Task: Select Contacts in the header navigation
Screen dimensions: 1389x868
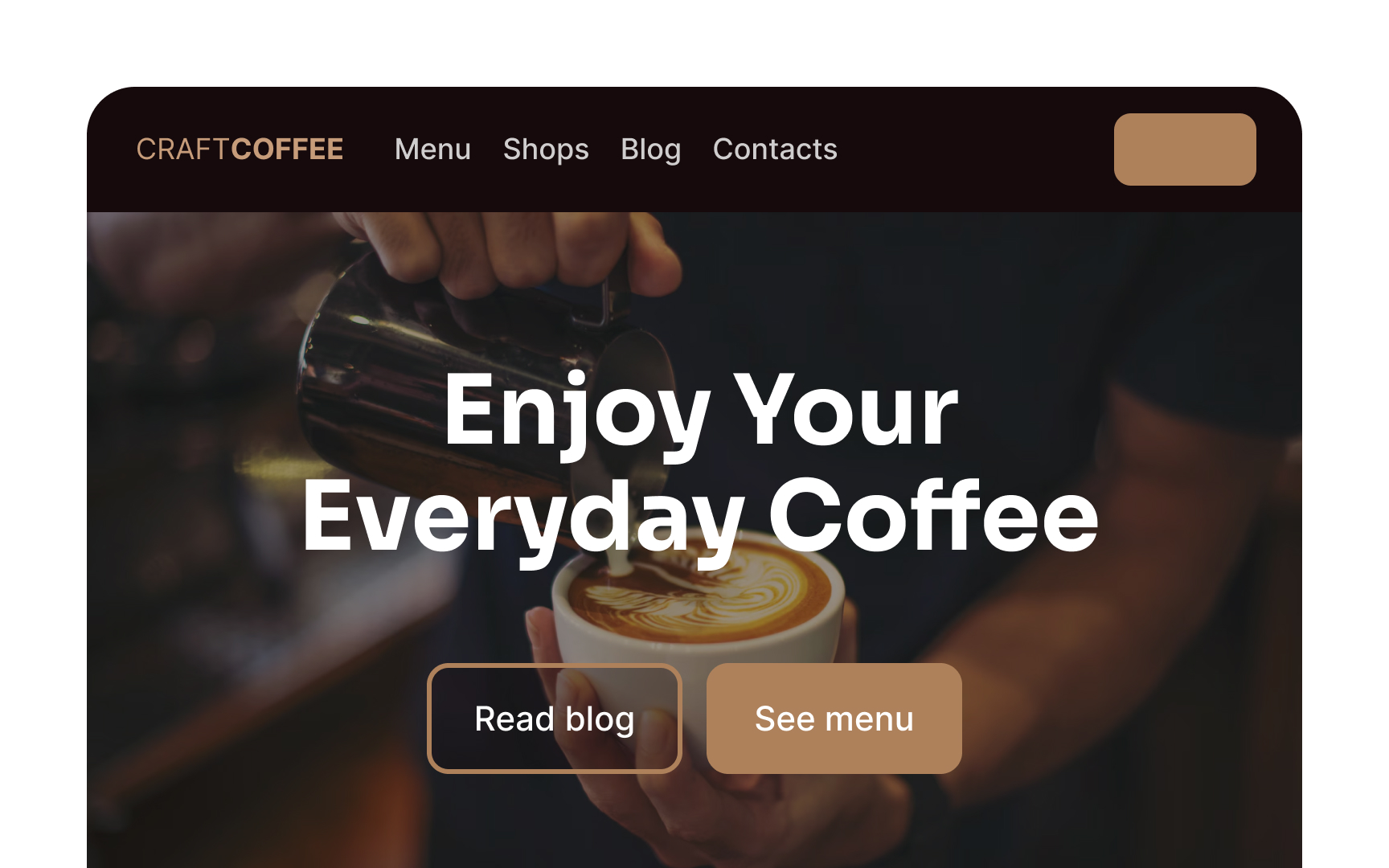Action: [775, 149]
